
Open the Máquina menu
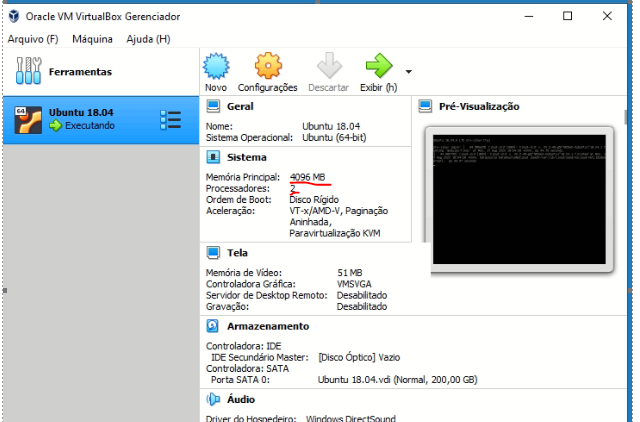[x=93, y=39]
